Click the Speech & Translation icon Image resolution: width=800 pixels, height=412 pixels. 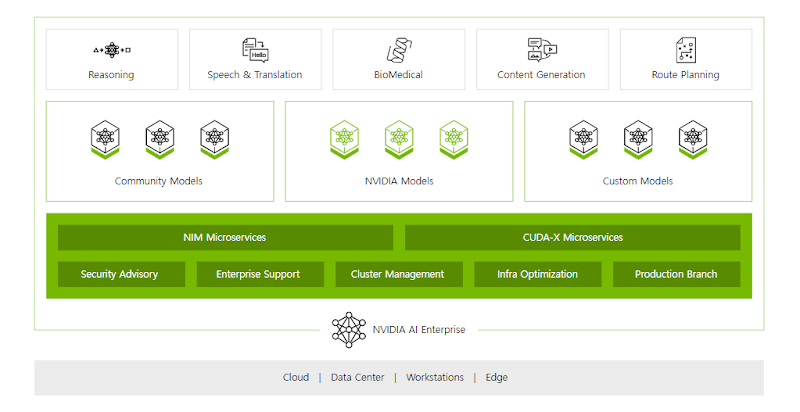(255, 50)
